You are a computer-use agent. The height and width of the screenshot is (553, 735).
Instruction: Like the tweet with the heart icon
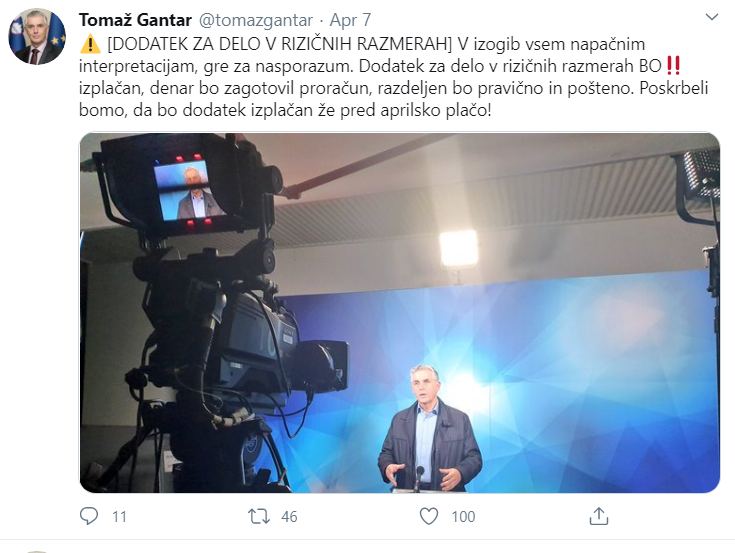click(x=428, y=516)
